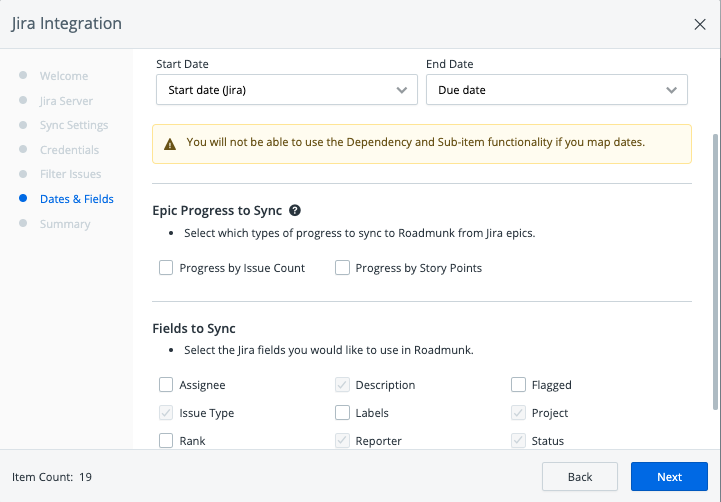The image size is (721, 502).
Task: Enable Progress by Issue Count checkbox
Action: click(x=166, y=268)
